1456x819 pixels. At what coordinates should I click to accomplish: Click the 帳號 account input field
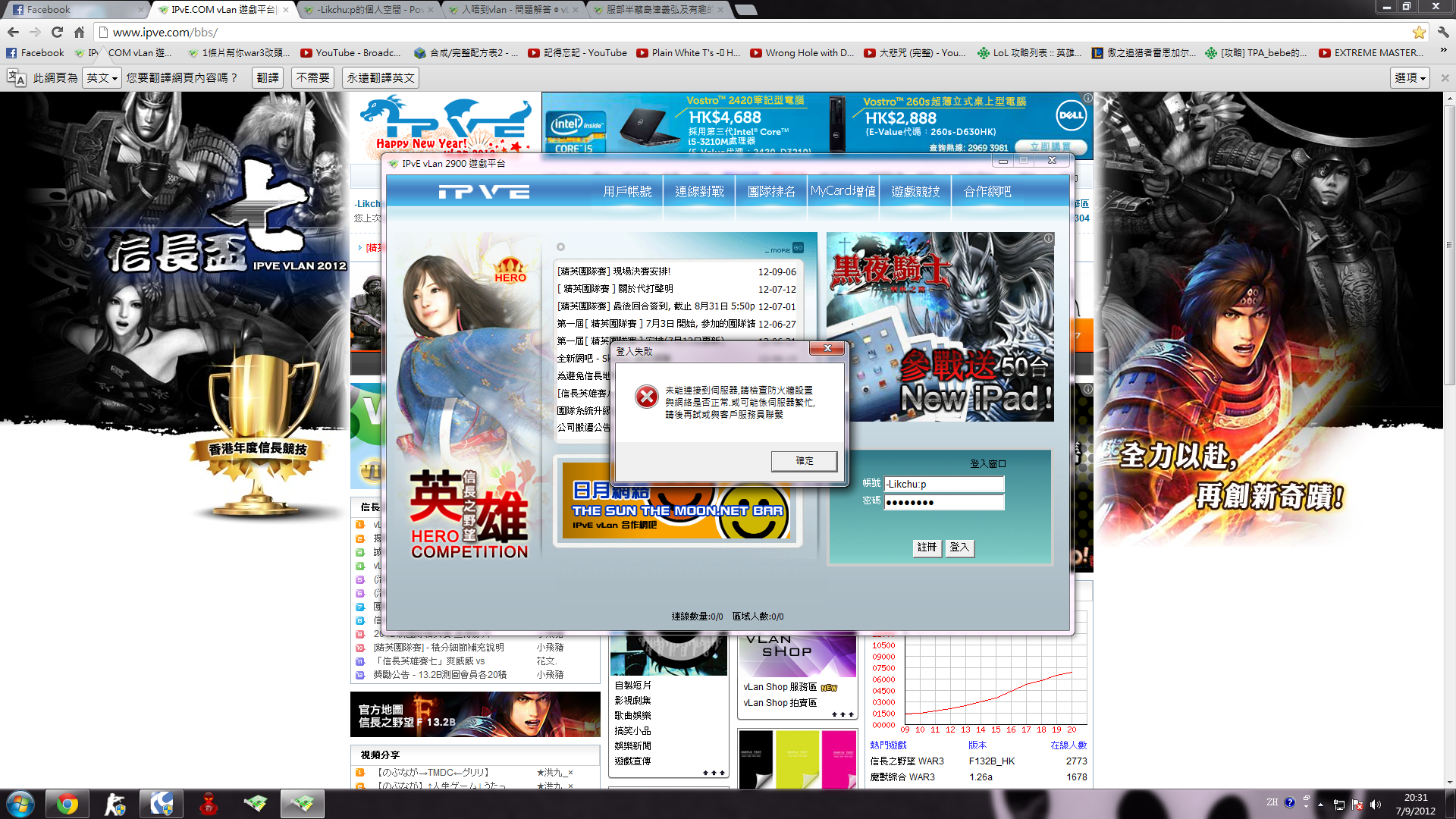point(943,485)
